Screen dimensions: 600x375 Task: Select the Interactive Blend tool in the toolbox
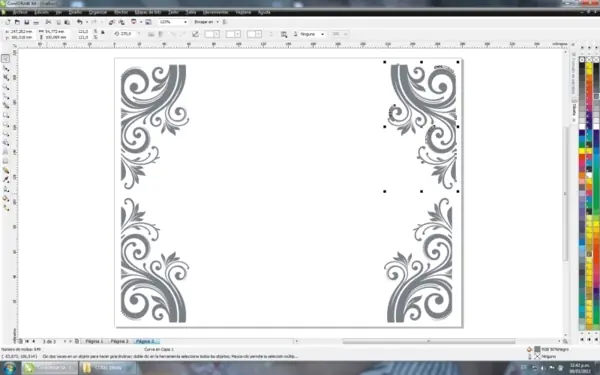click(5, 170)
